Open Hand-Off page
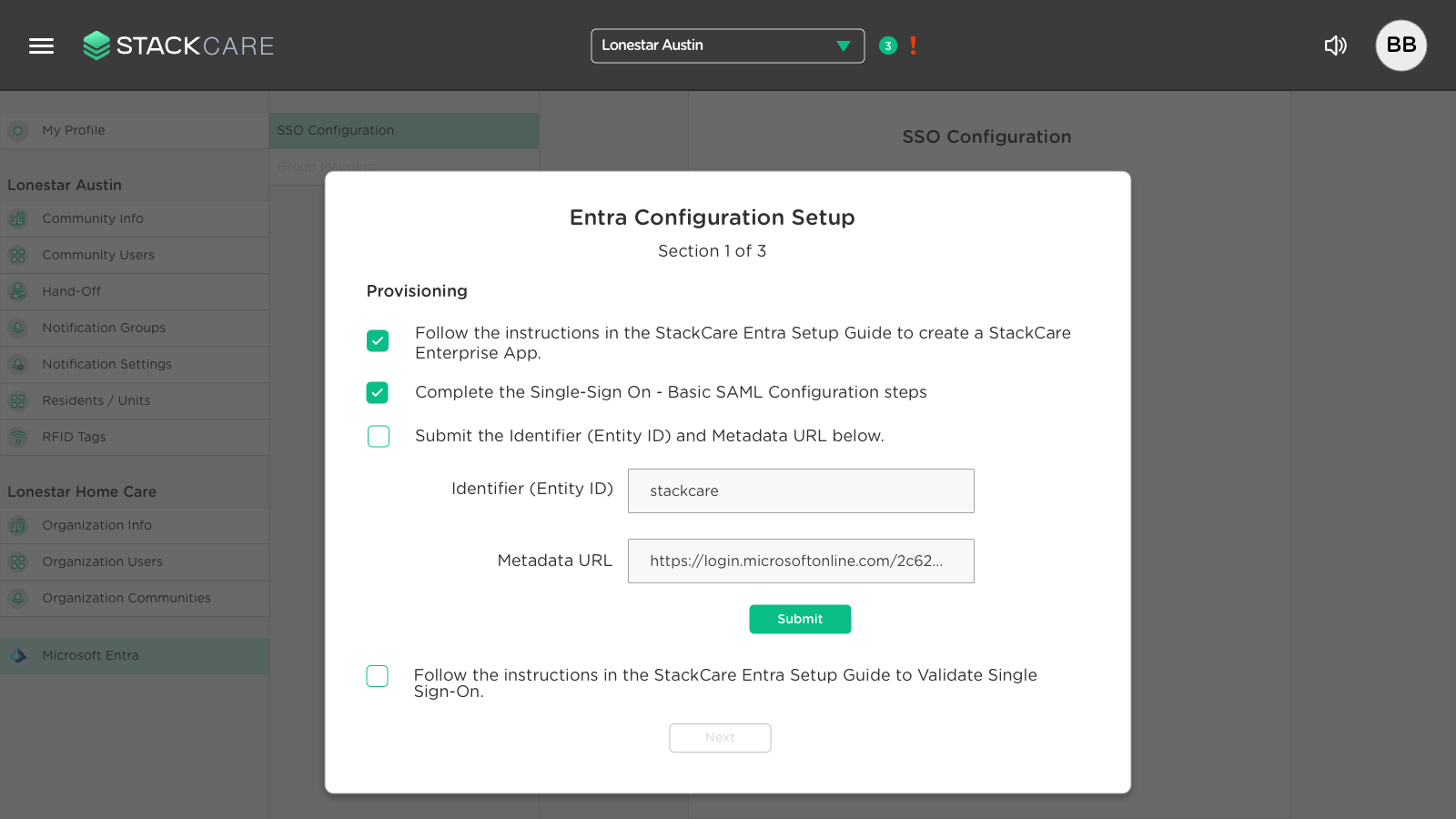 135,292
